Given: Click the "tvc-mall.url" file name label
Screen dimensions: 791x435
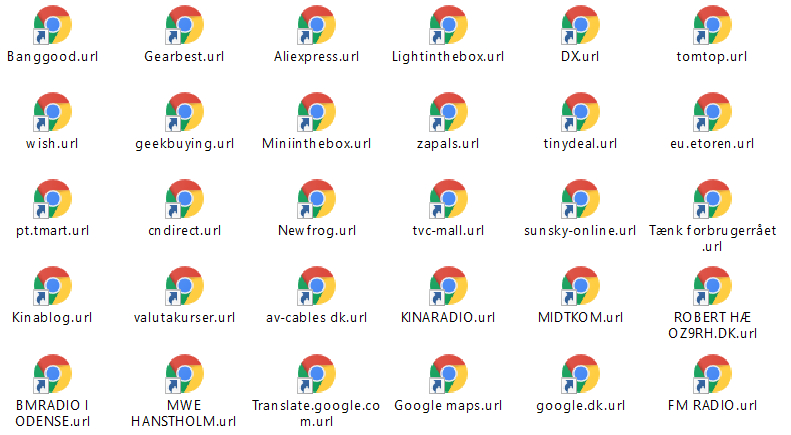Looking at the screenshot, I should 448,230.
